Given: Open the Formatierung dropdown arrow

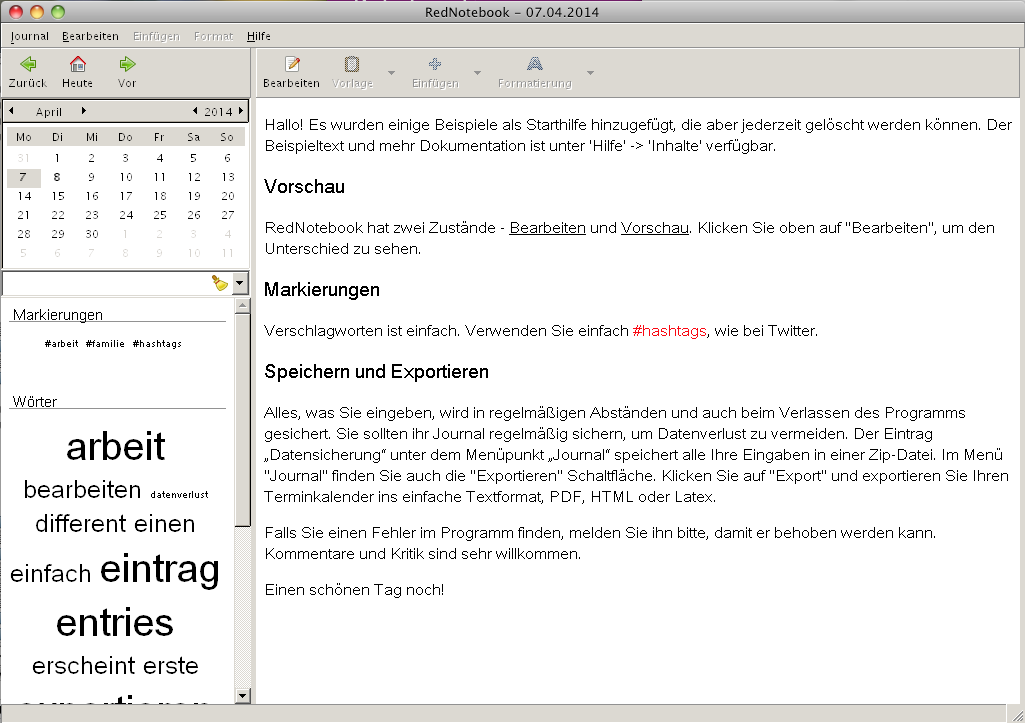Looking at the screenshot, I should [590, 73].
